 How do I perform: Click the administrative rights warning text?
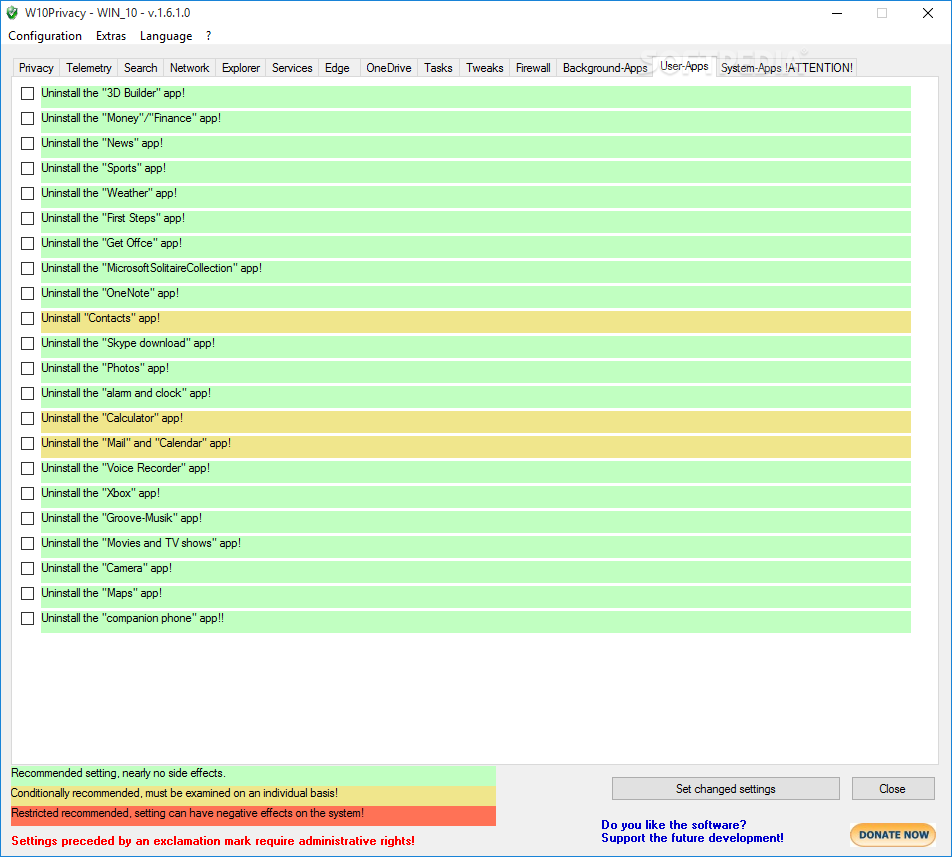[212, 841]
